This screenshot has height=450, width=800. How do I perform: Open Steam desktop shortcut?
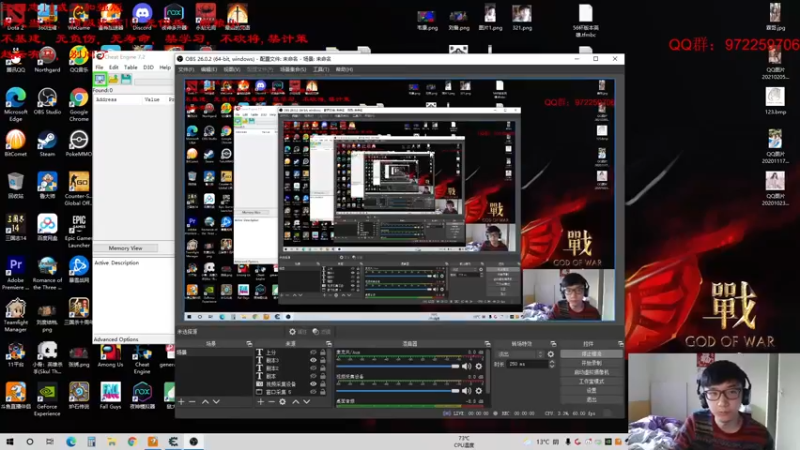pyautogui.click(x=47, y=144)
